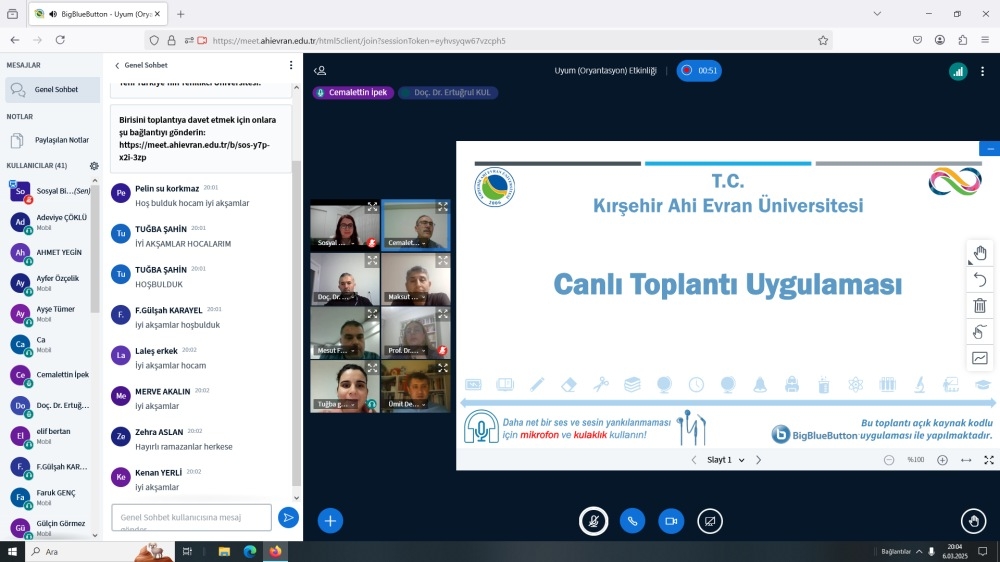Open connection status signal icon

point(958,71)
